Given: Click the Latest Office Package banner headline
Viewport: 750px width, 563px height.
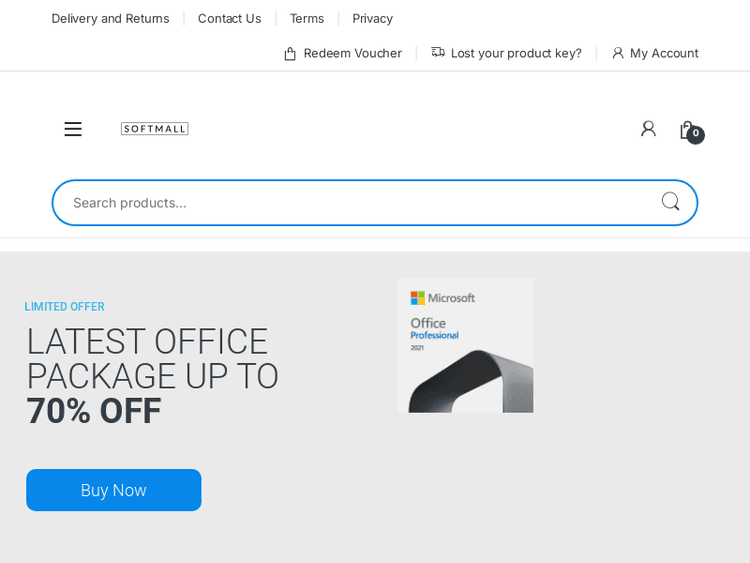Looking at the screenshot, I should [x=152, y=375].
